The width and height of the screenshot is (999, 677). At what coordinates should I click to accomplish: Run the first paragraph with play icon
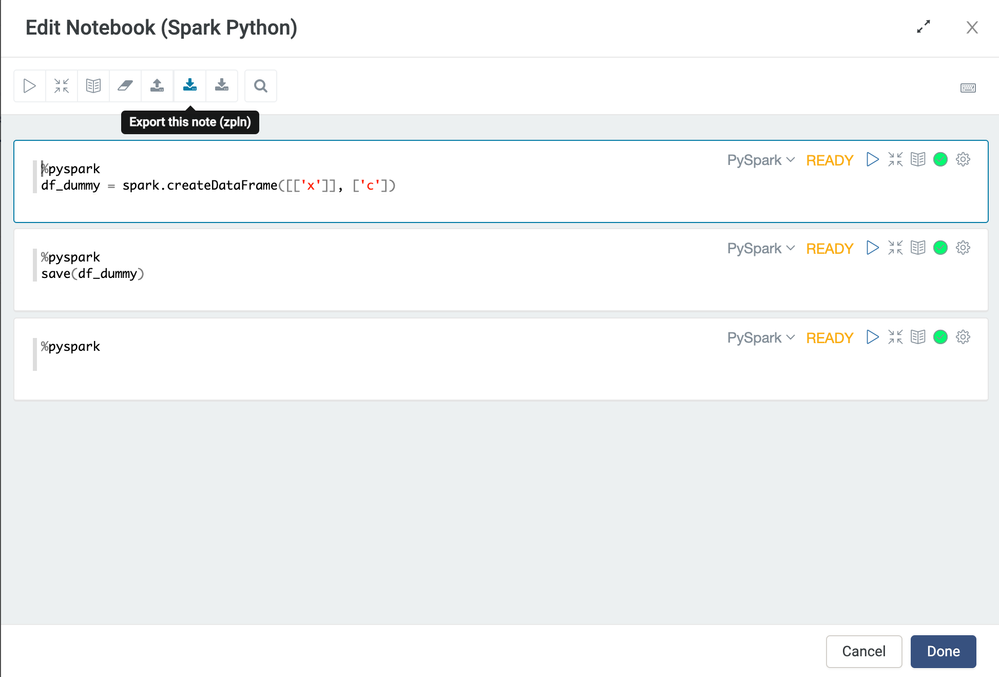click(872, 159)
